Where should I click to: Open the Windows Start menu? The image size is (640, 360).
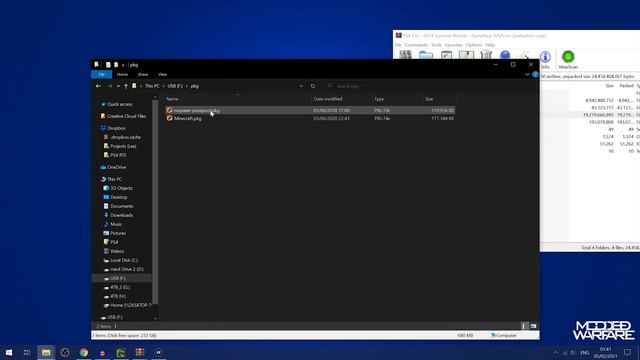pyautogui.click(x=9, y=352)
